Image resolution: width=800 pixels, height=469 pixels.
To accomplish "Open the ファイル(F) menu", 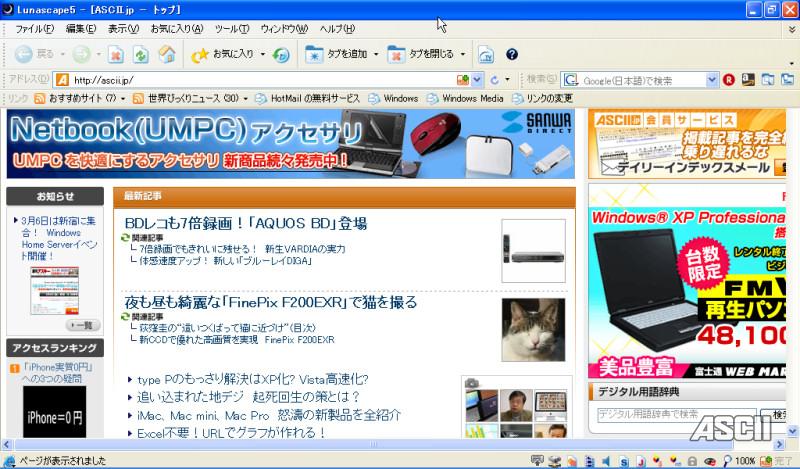I will [34, 29].
